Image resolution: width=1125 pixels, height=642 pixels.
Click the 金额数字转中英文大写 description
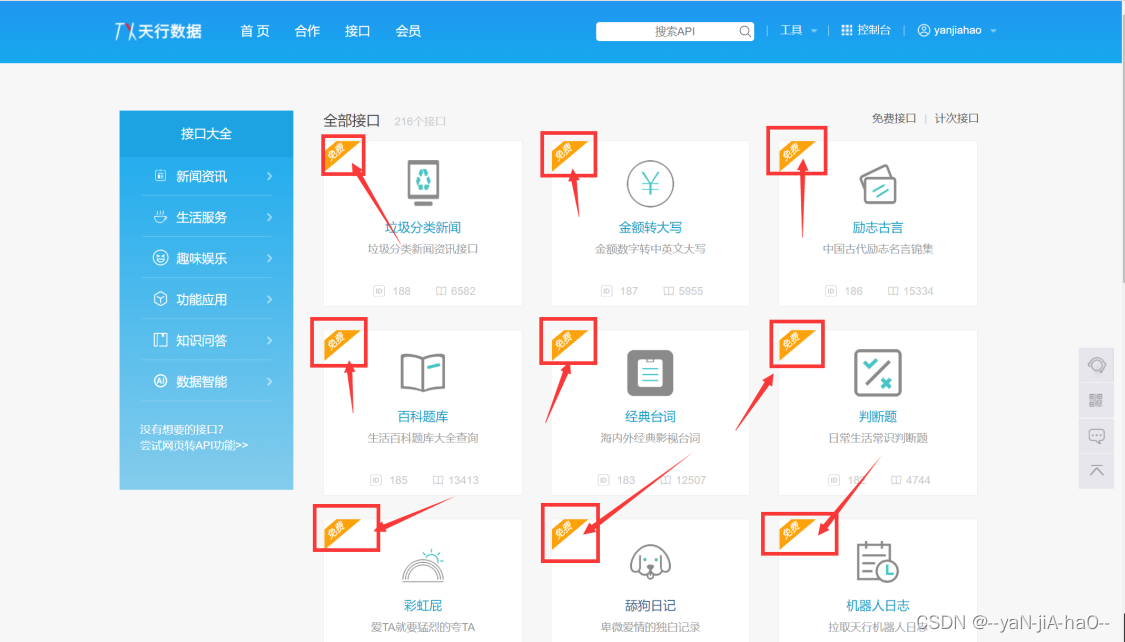pos(650,249)
